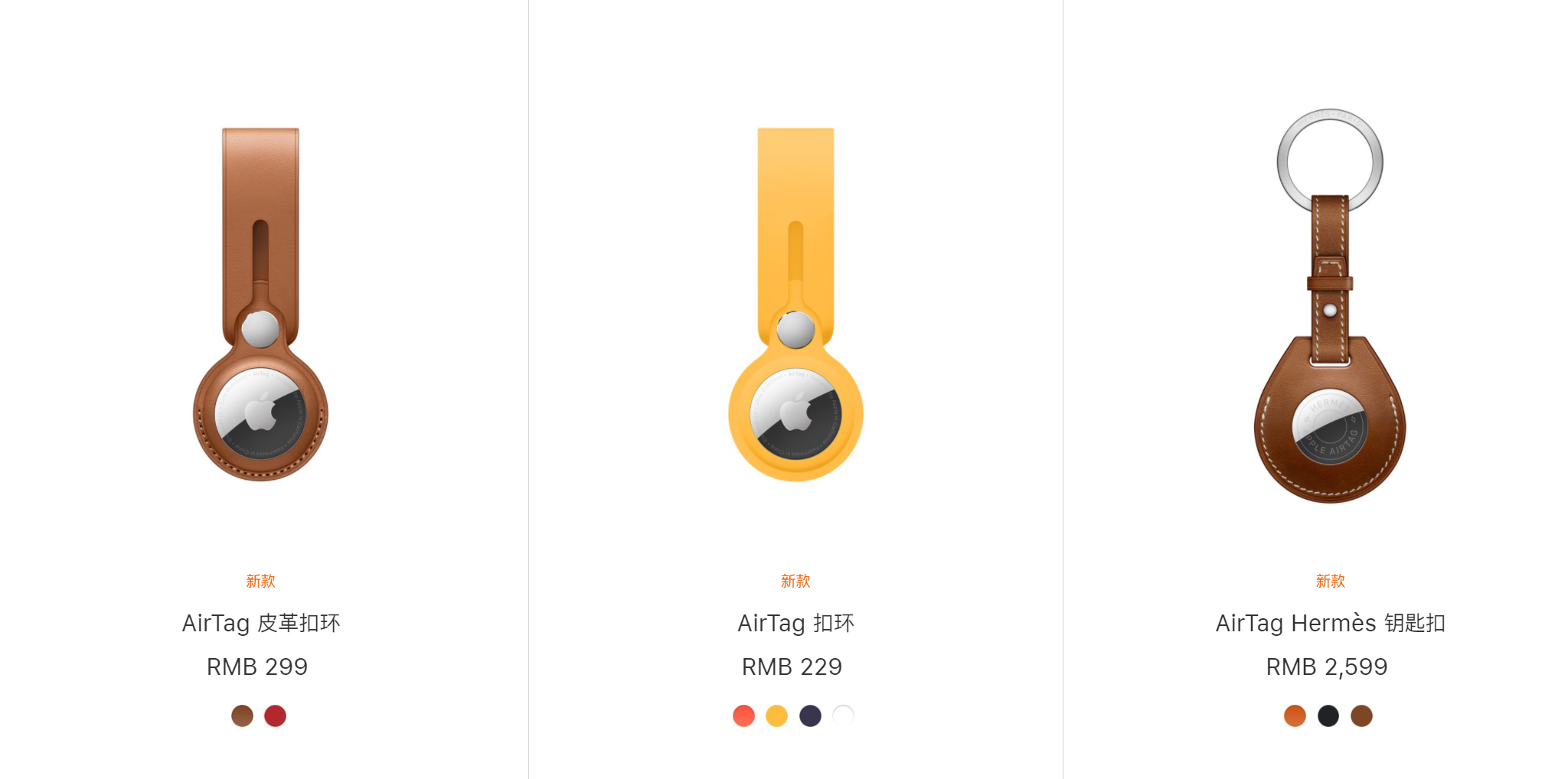Click the AirTag Hermès 钥匙扣 title link
This screenshot has width=1568, height=779.
(x=1330, y=623)
